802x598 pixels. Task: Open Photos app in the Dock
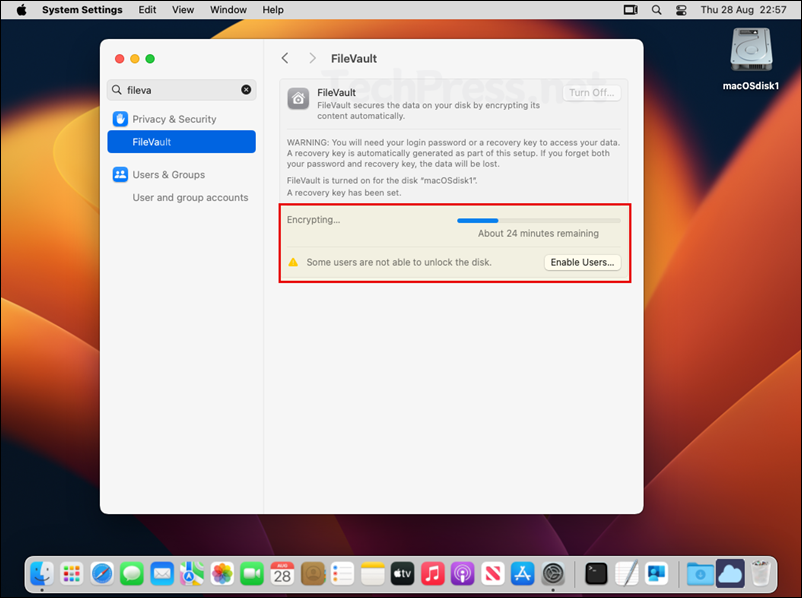tap(222, 573)
